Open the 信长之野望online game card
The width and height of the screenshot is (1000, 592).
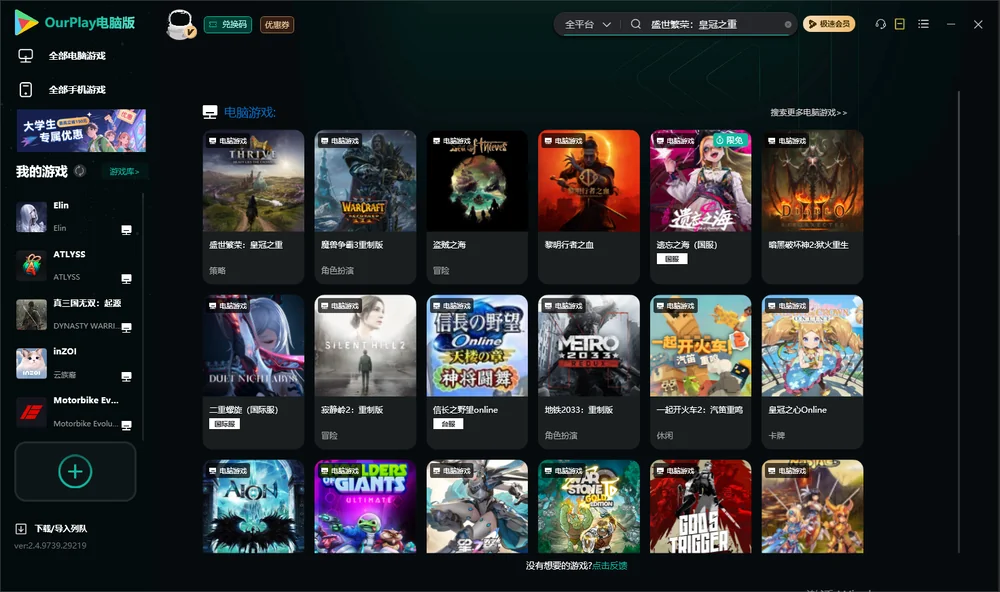[x=477, y=372]
